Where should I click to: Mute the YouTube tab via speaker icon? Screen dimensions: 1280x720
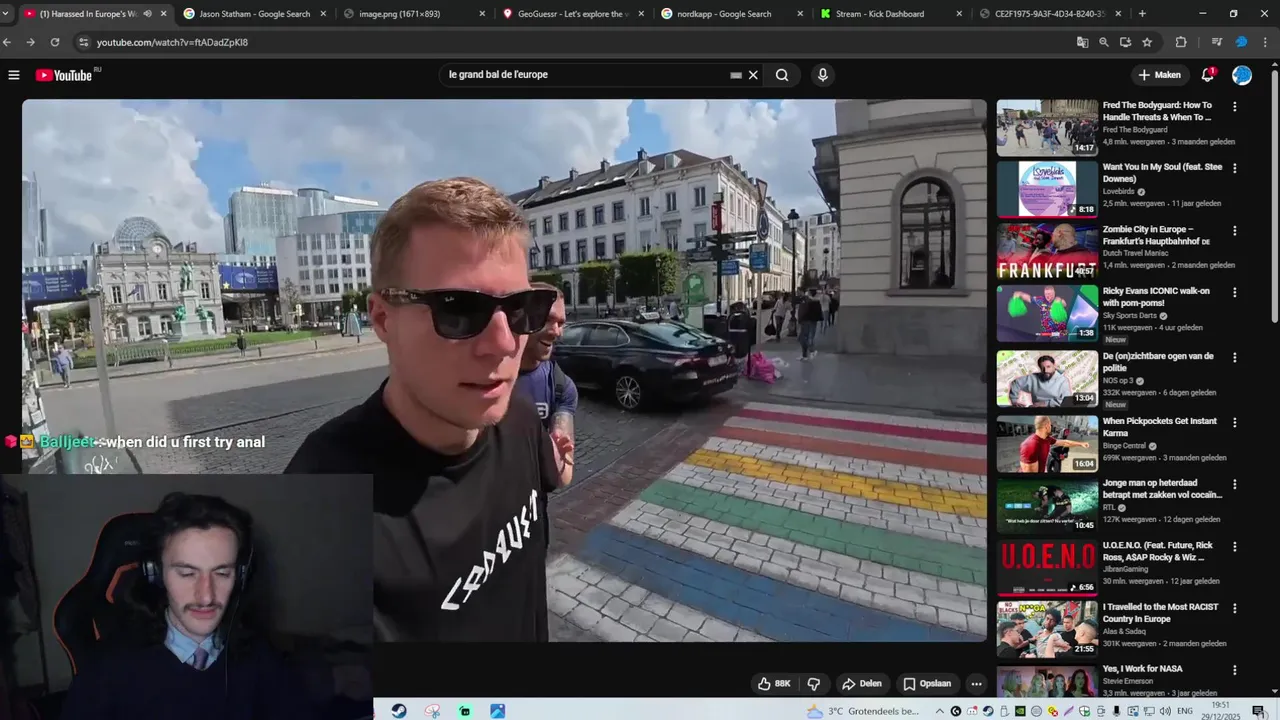148,14
